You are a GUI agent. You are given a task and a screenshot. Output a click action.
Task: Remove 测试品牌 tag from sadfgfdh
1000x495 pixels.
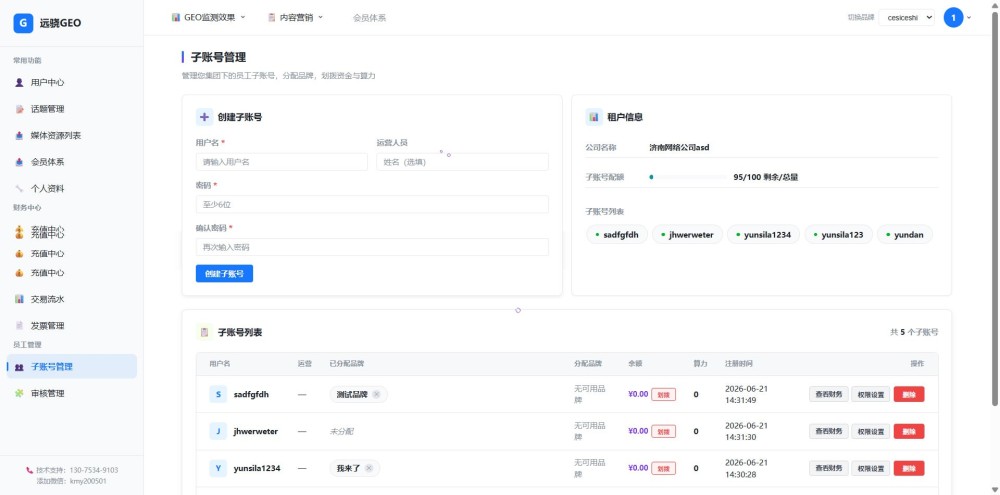[376, 394]
